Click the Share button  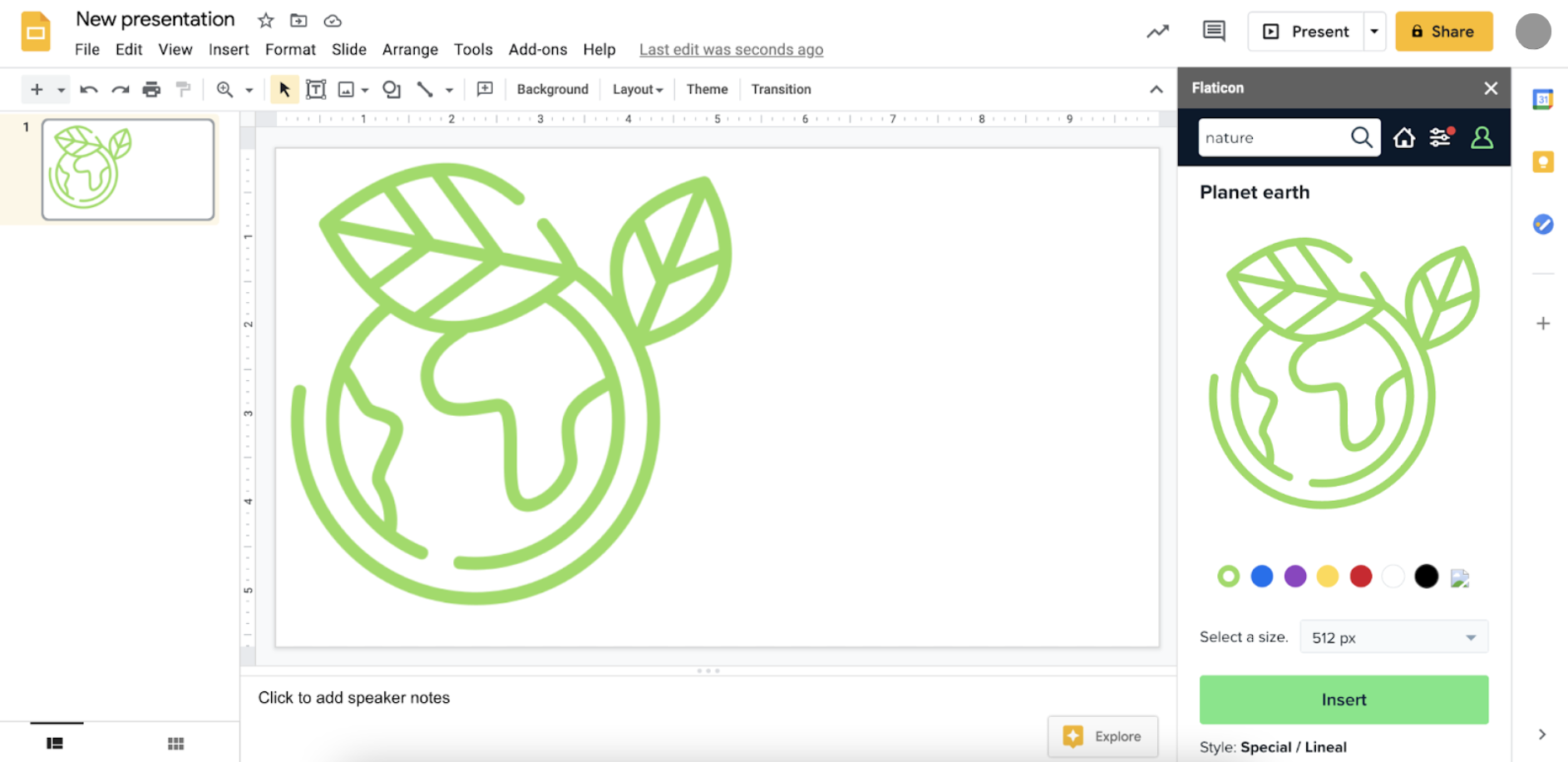tap(1443, 32)
